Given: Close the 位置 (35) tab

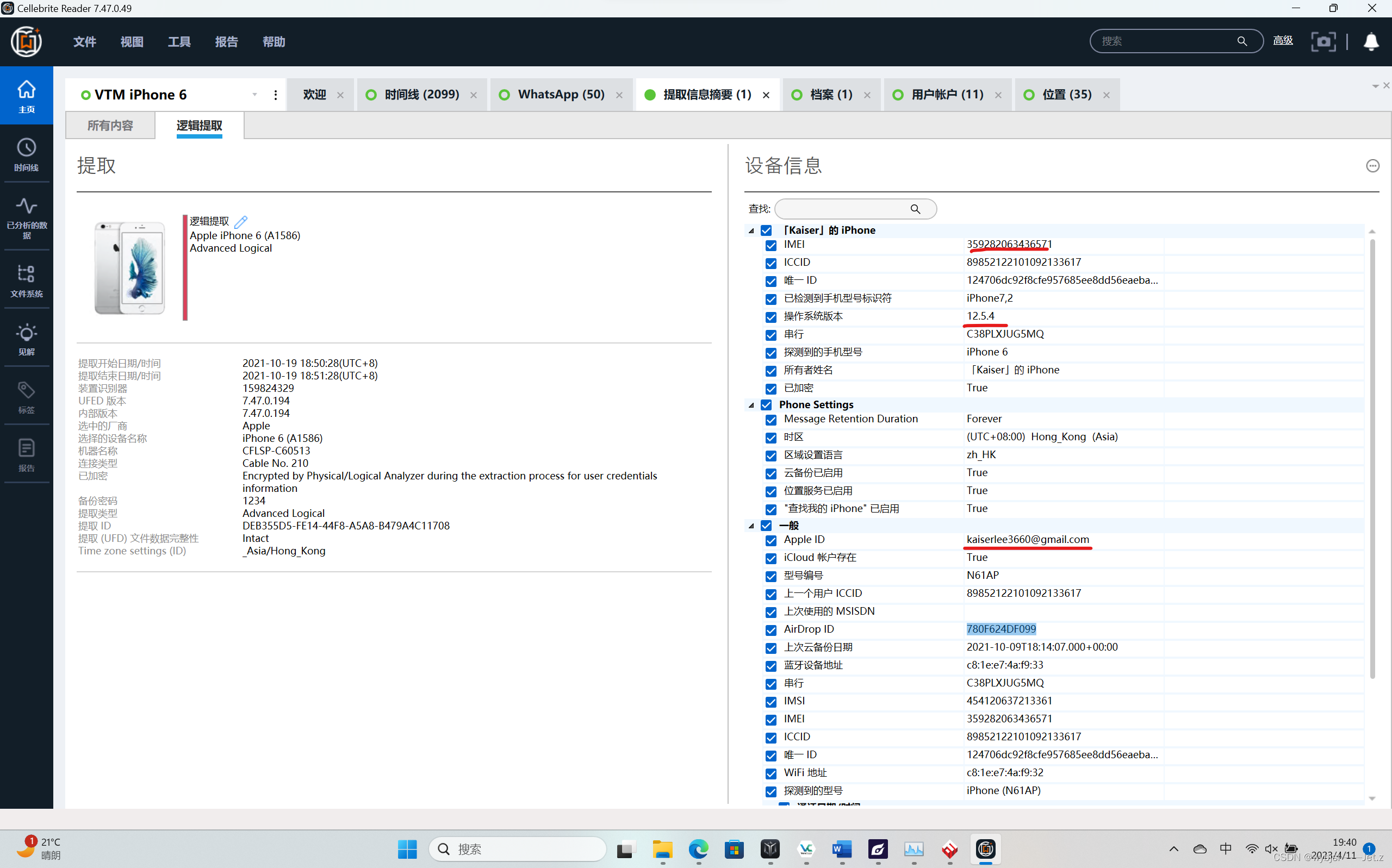Looking at the screenshot, I should (x=1106, y=95).
